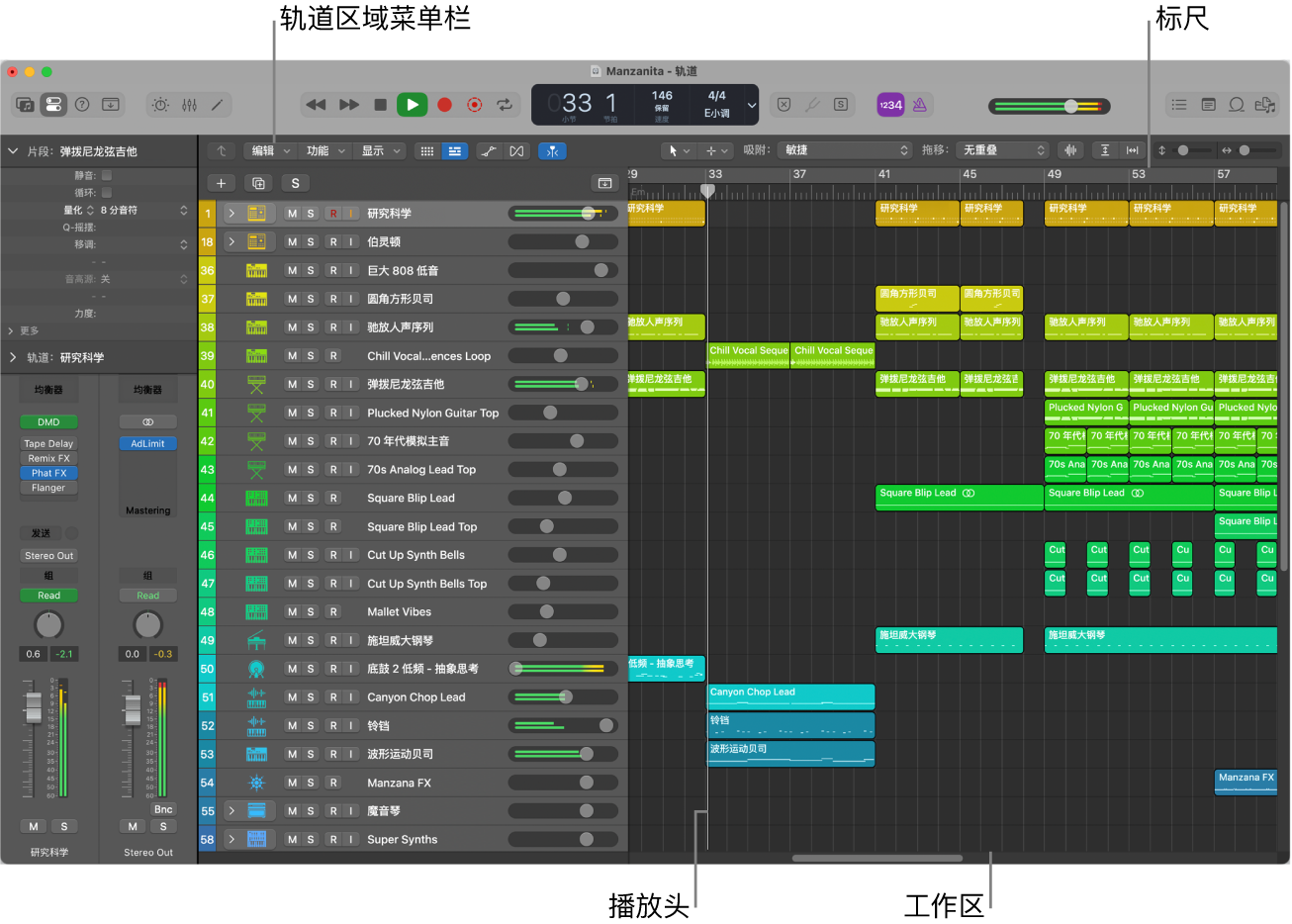Toggle the 循环 checkbox in region inspector
The image size is (1292, 924).
[x=107, y=193]
